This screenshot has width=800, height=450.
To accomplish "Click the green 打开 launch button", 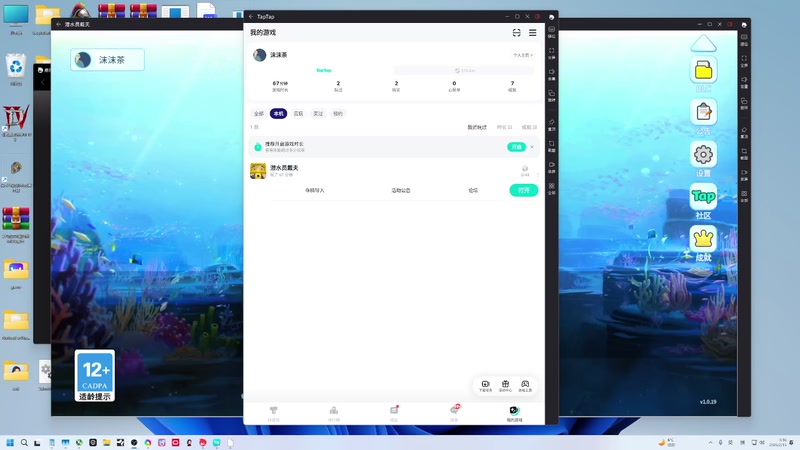I will click(x=523, y=190).
